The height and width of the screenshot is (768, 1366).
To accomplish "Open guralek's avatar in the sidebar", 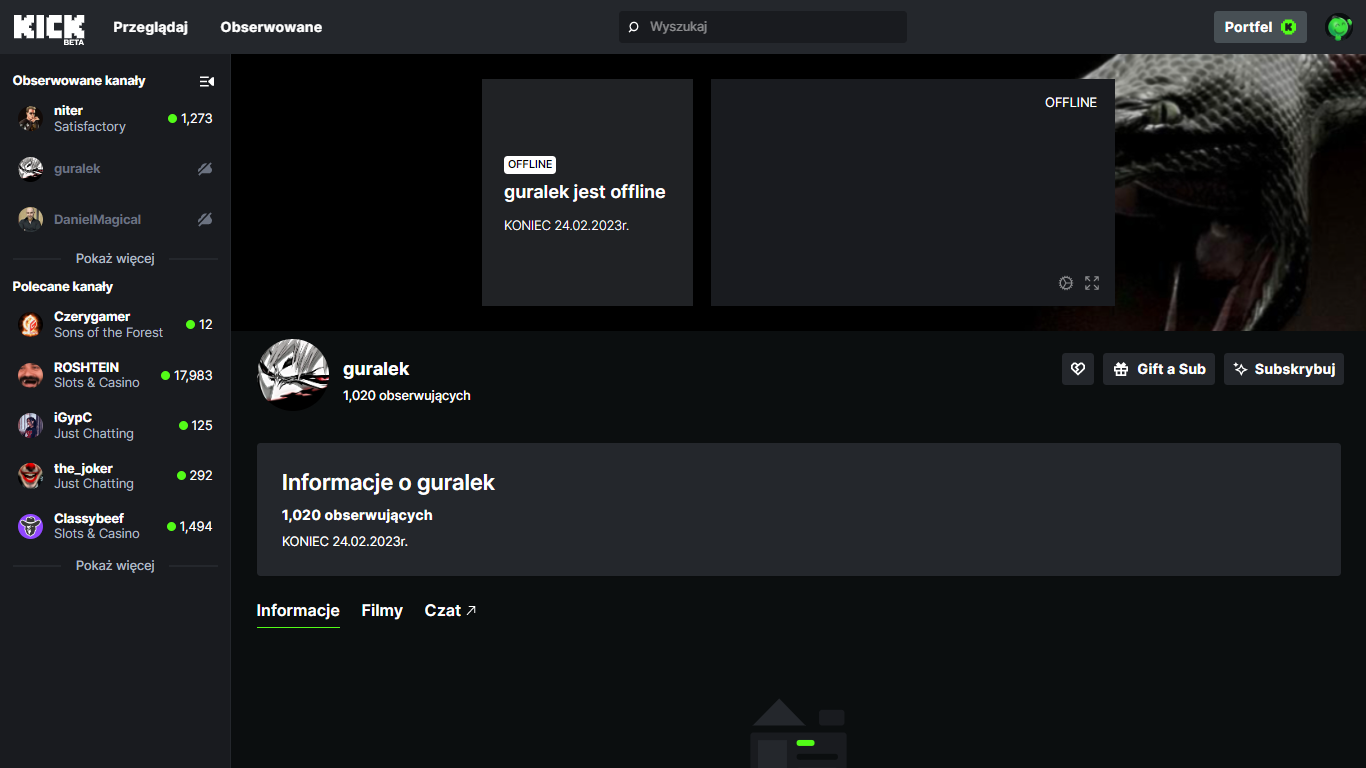I will click(31, 169).
